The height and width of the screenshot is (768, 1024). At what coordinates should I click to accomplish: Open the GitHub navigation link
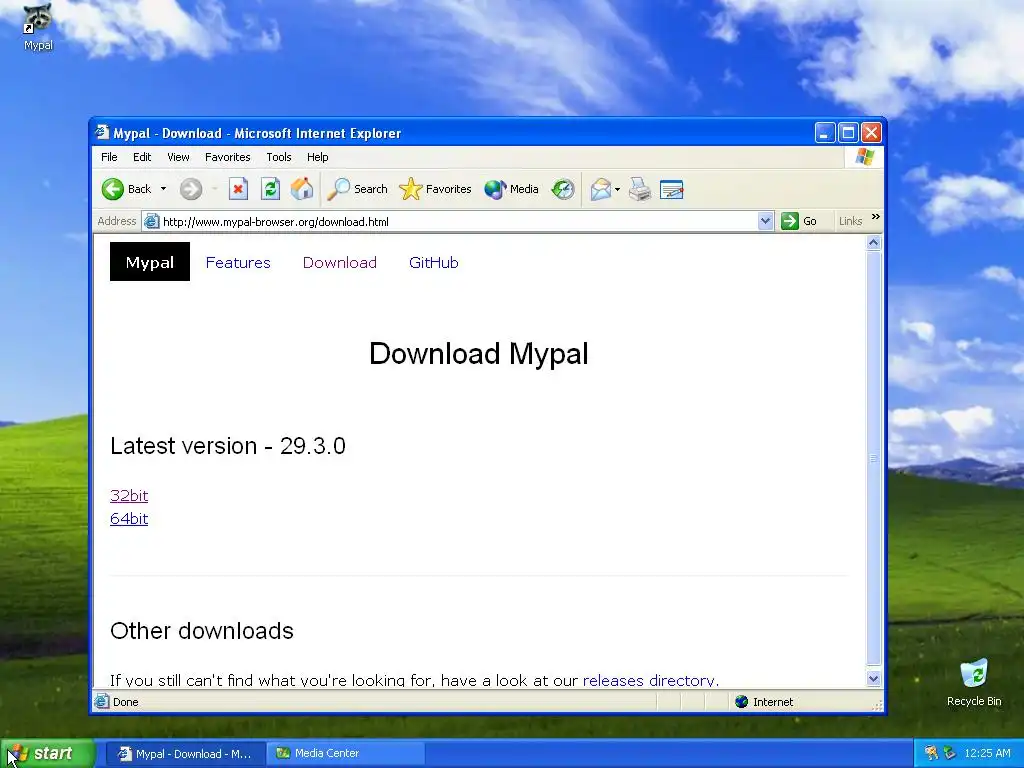pos(434,263)
